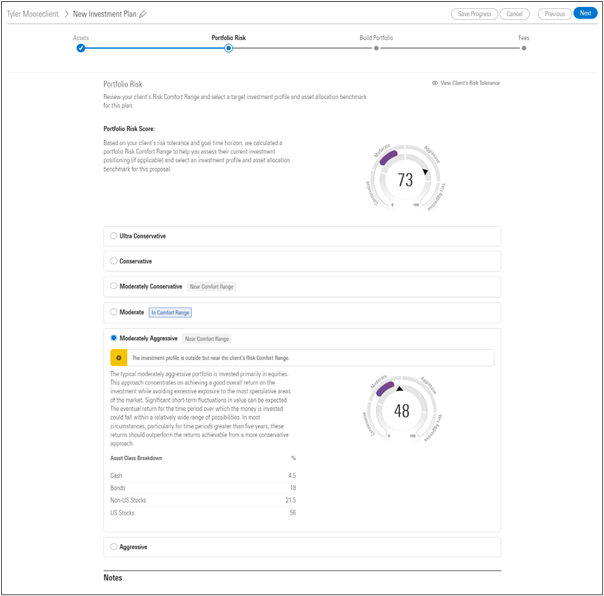Click the Non-US Stocks row
The image size is (604, 596).
coord(203,500)
